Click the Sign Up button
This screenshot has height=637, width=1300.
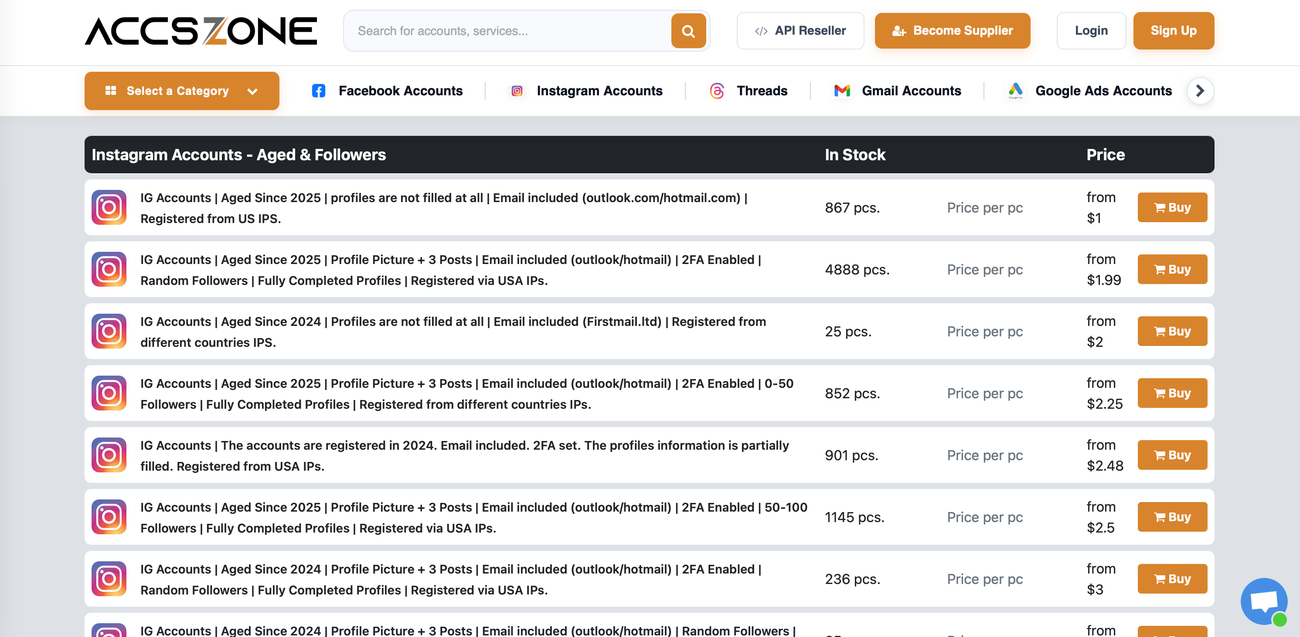coord(1173,31)
